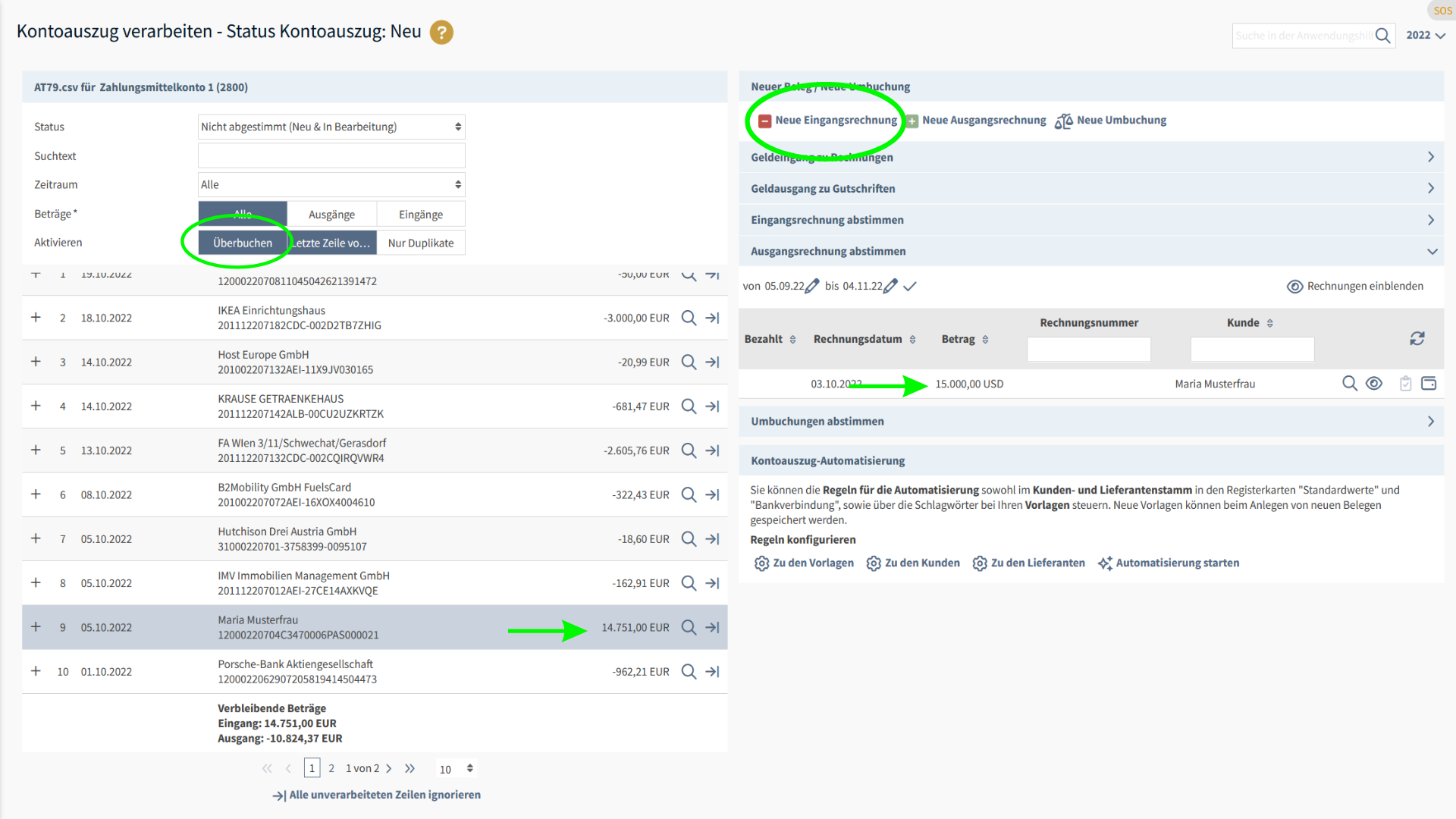
Task: Click into the Suchtext input field
Action: pyautogui.click(x=331, y=156)
